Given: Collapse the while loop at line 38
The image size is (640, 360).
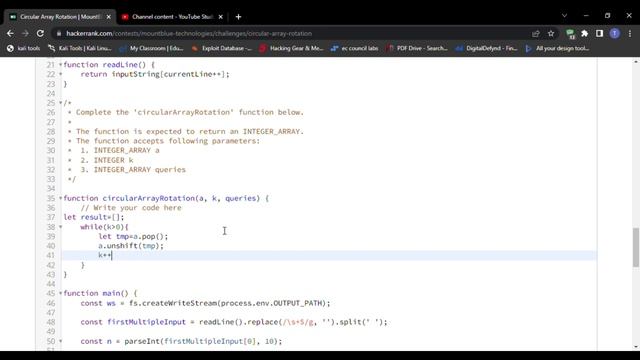Looking at the screenshot, I should [60, 227].
